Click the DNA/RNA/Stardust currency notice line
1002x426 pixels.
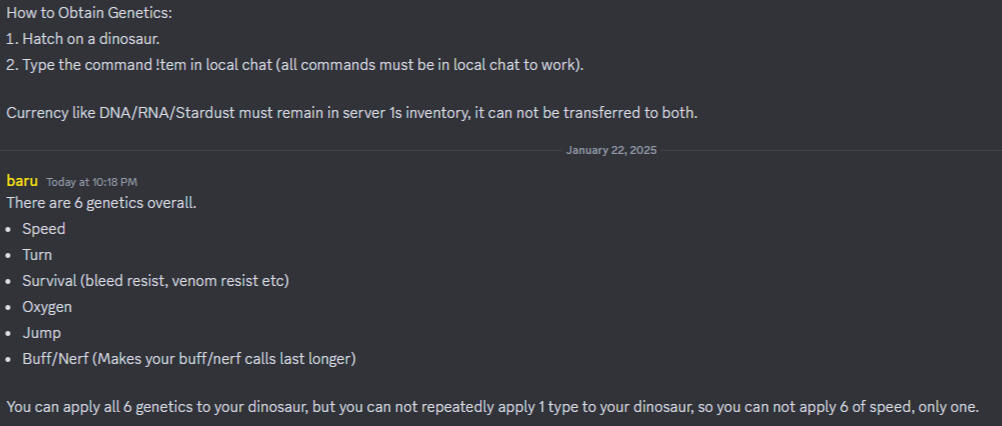coord(352,113)
